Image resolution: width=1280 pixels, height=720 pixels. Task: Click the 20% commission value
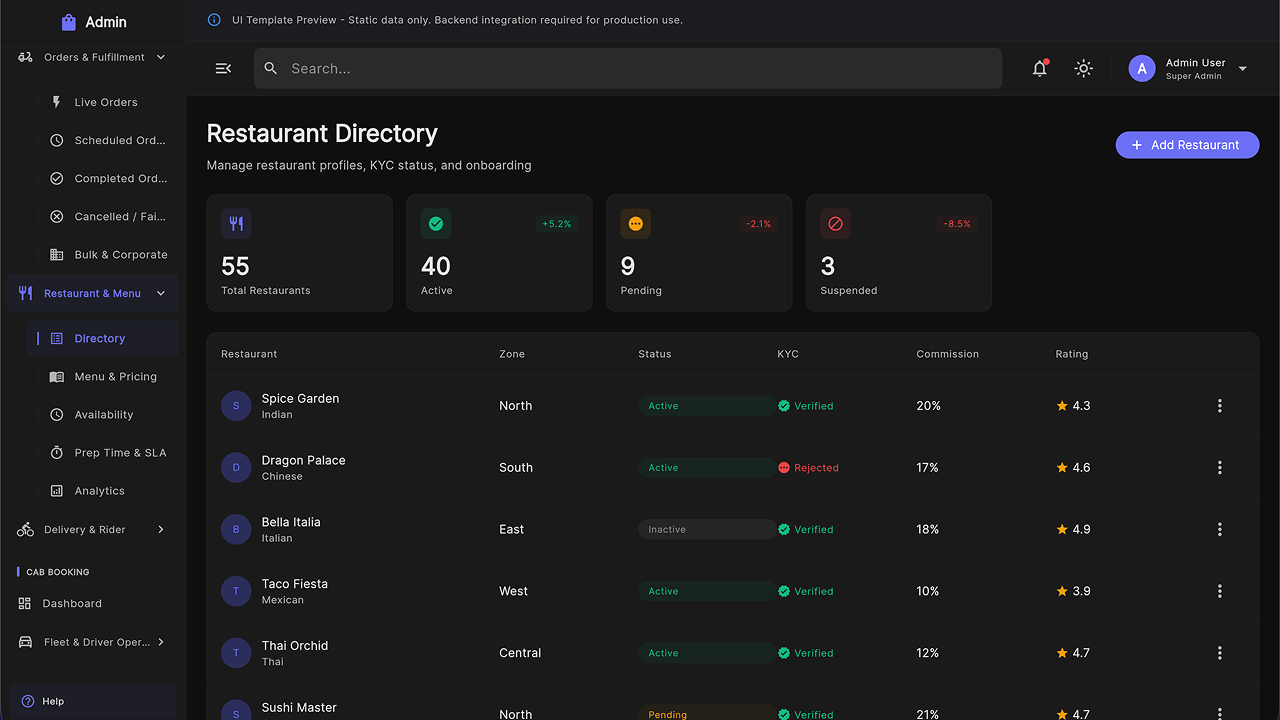[928, 406]
